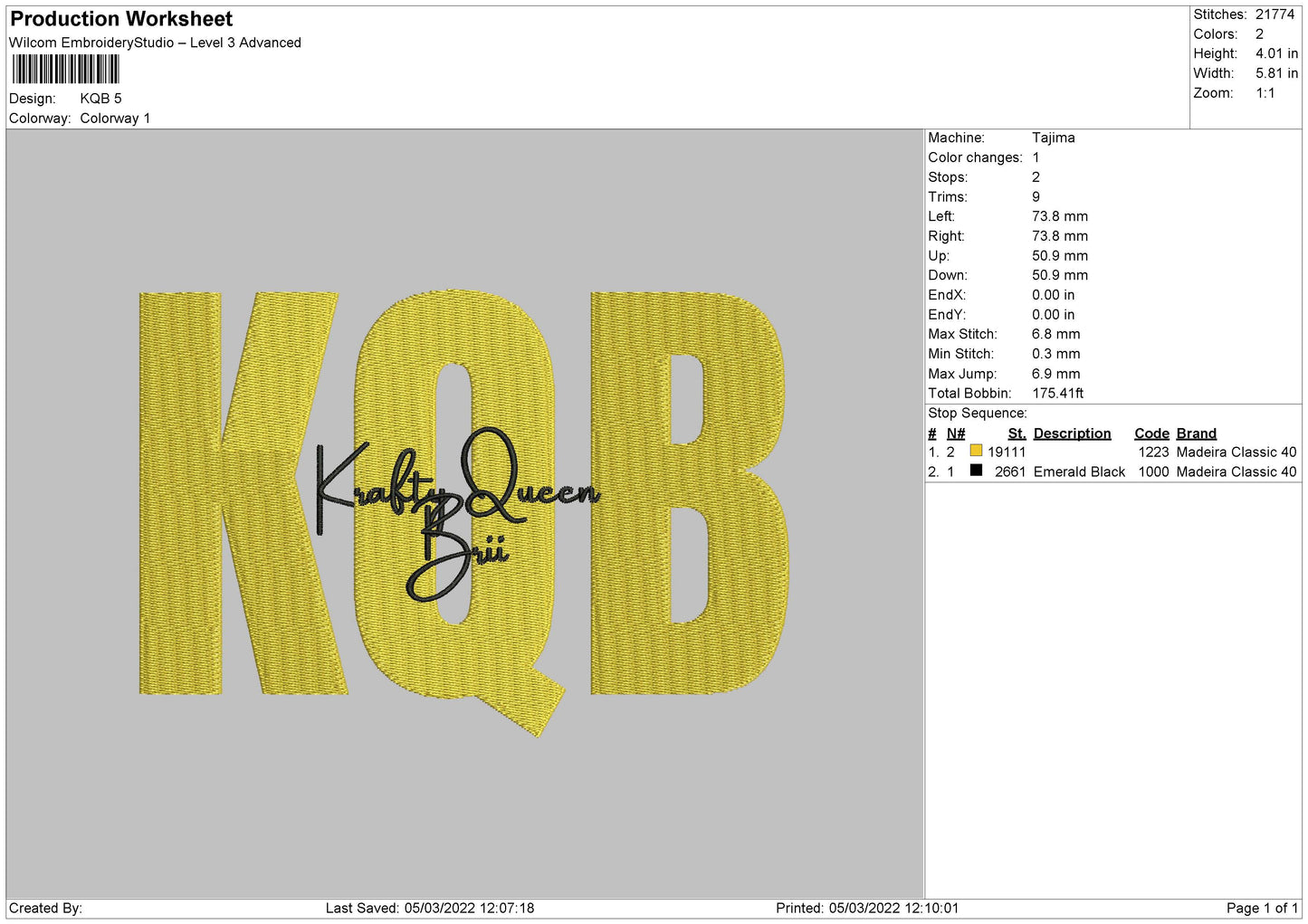This screenshot has height=924, width=1308.
Task: Click the barcode under the worksheet title
Action: tap(66, 70)
